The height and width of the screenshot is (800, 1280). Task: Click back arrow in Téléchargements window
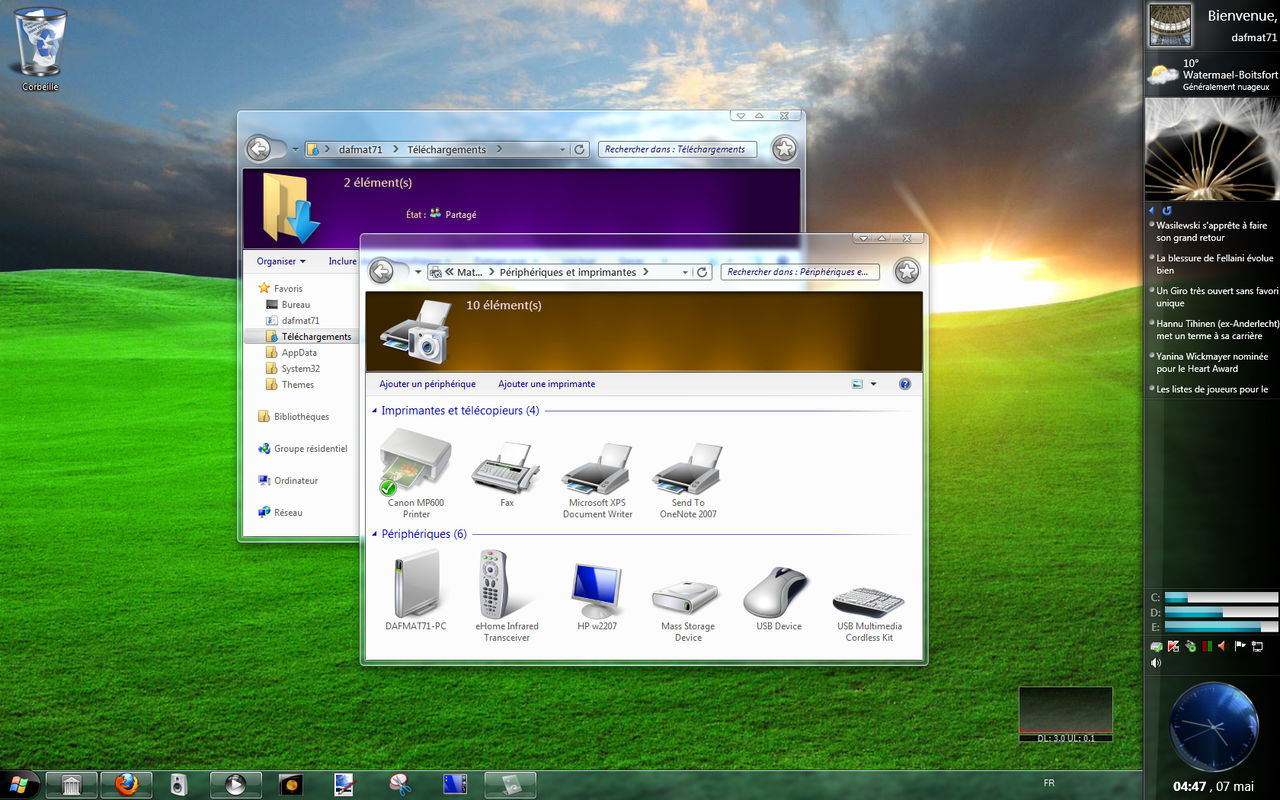pos(258,149)
